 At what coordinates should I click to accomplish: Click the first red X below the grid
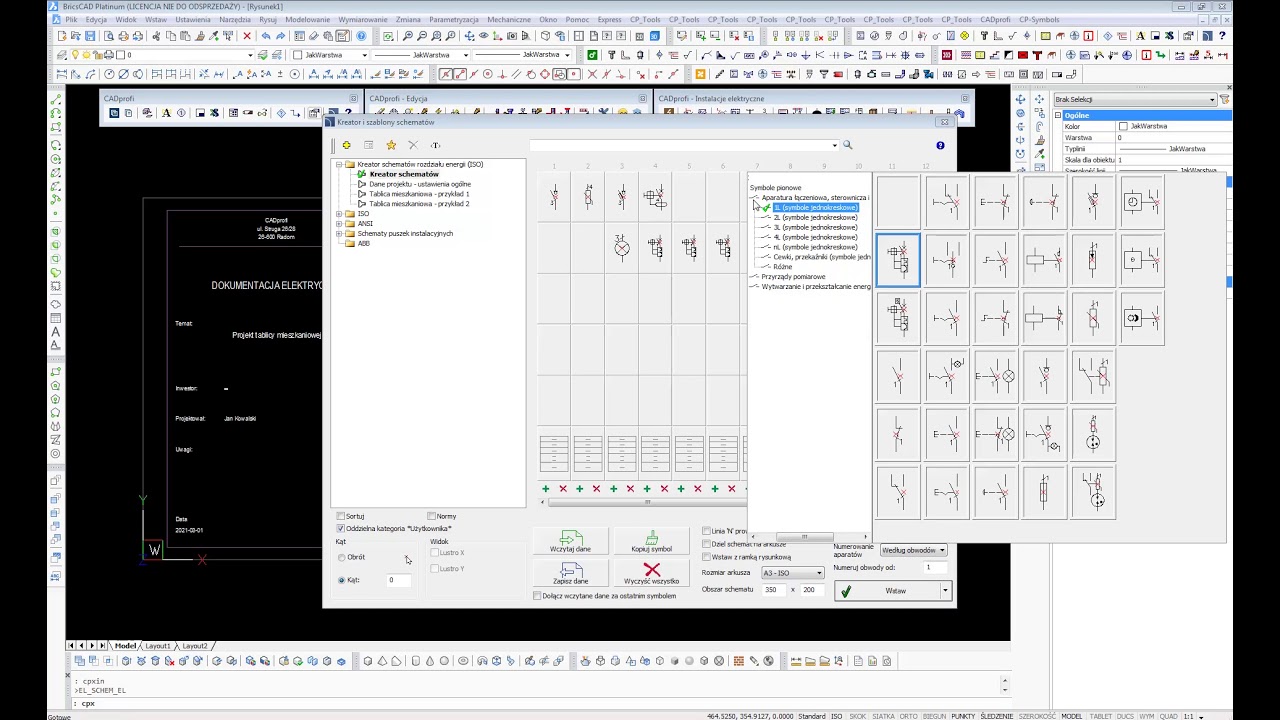coord(563,489)
